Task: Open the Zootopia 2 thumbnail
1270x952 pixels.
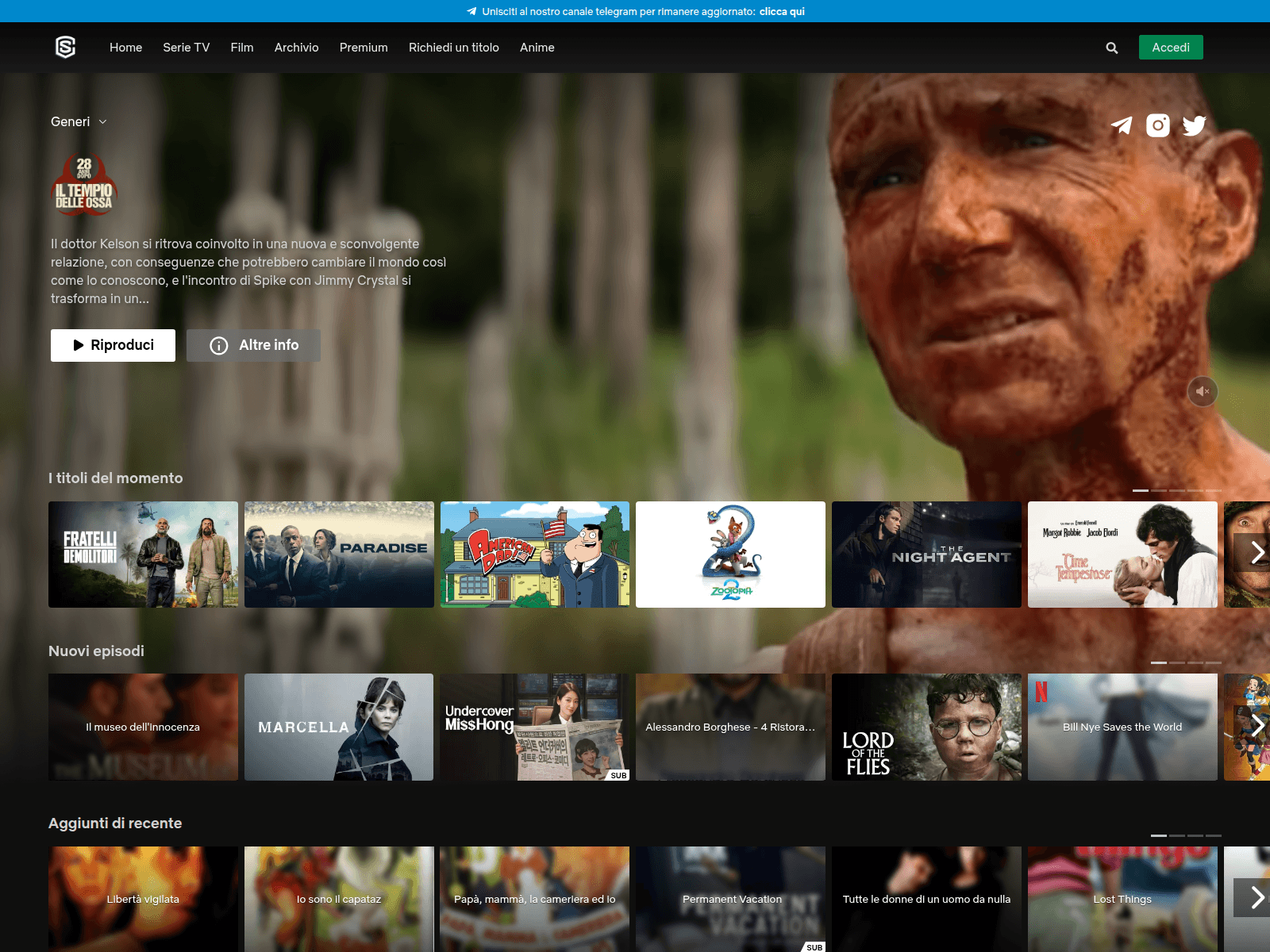Action: (730, 555)
